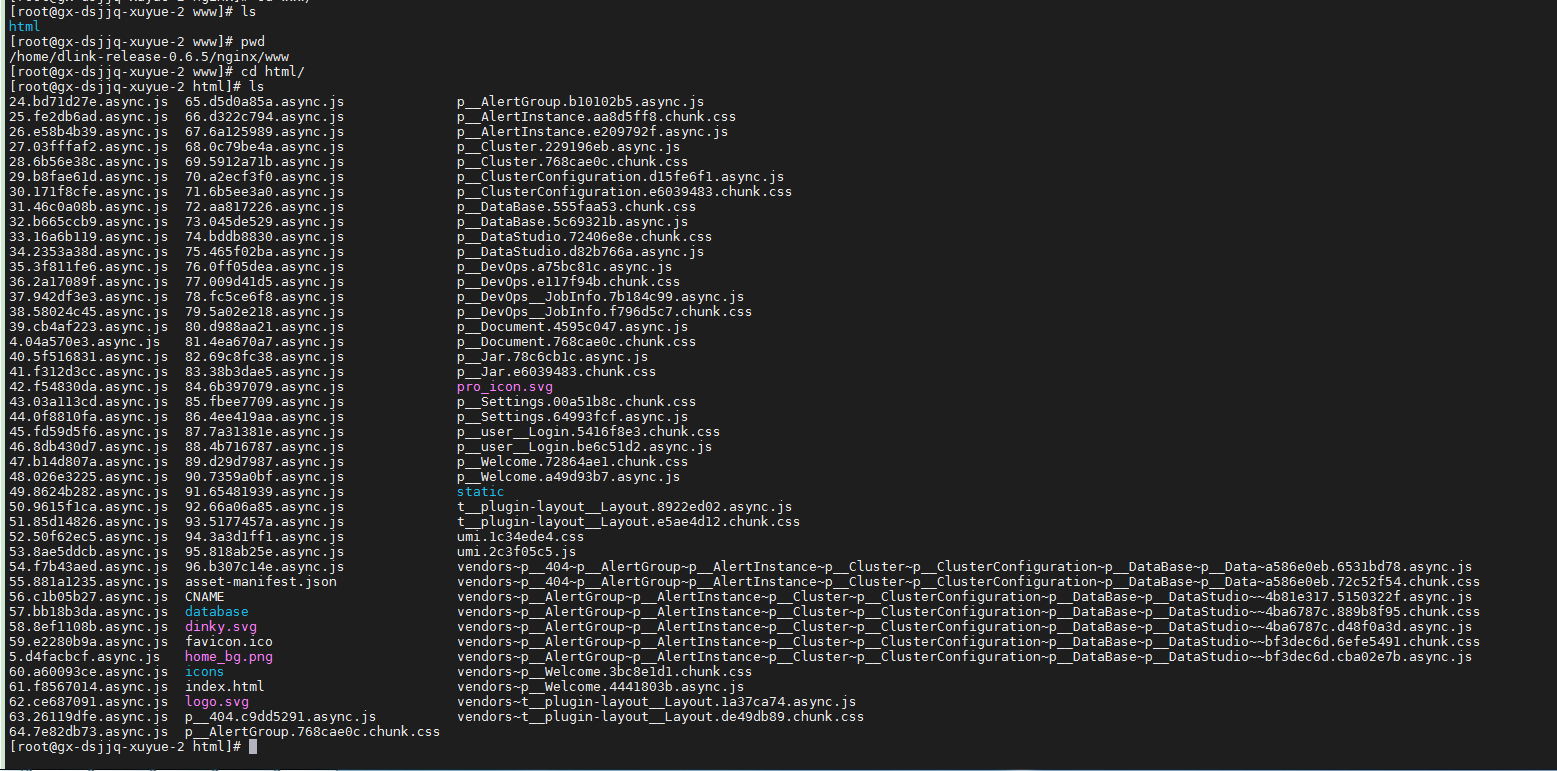1557x771 pixels.
Task: Click the CNAME file entry
Action: coord(204,597)
